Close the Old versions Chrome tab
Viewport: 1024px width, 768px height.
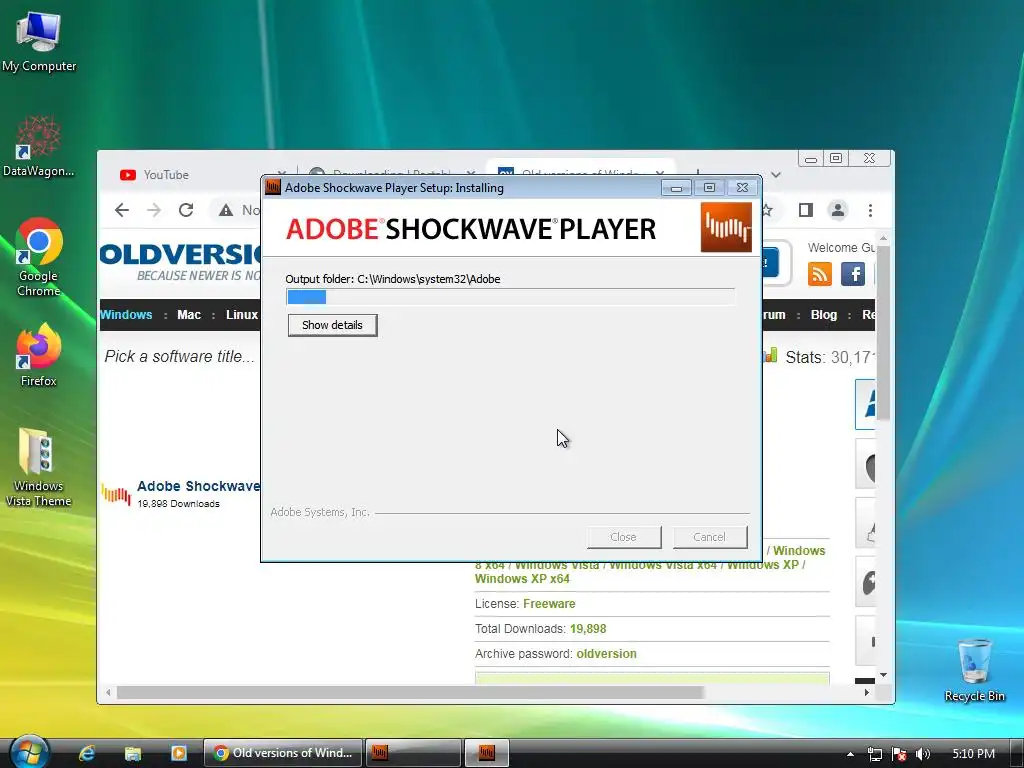660,174
